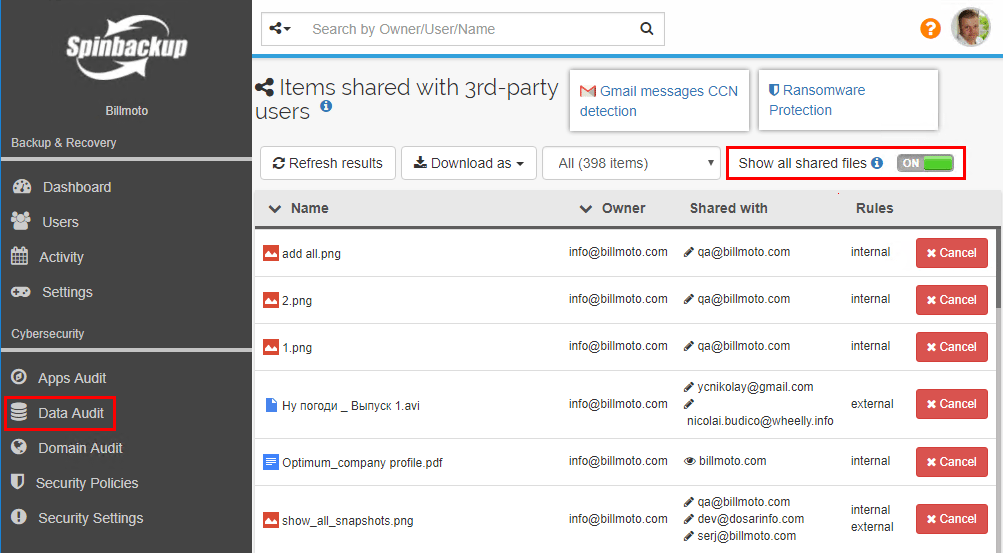
Task: Cancel sharing for show_all_snapshots.png
Action: 951,518
